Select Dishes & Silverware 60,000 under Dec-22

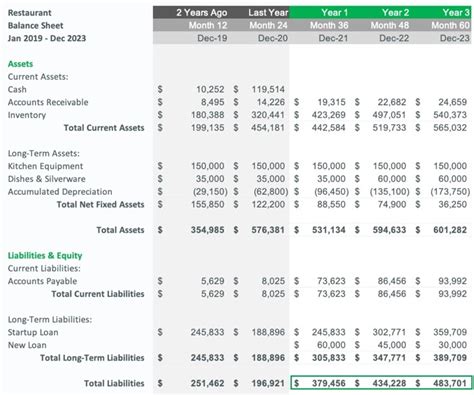click(x=392, y=179)
